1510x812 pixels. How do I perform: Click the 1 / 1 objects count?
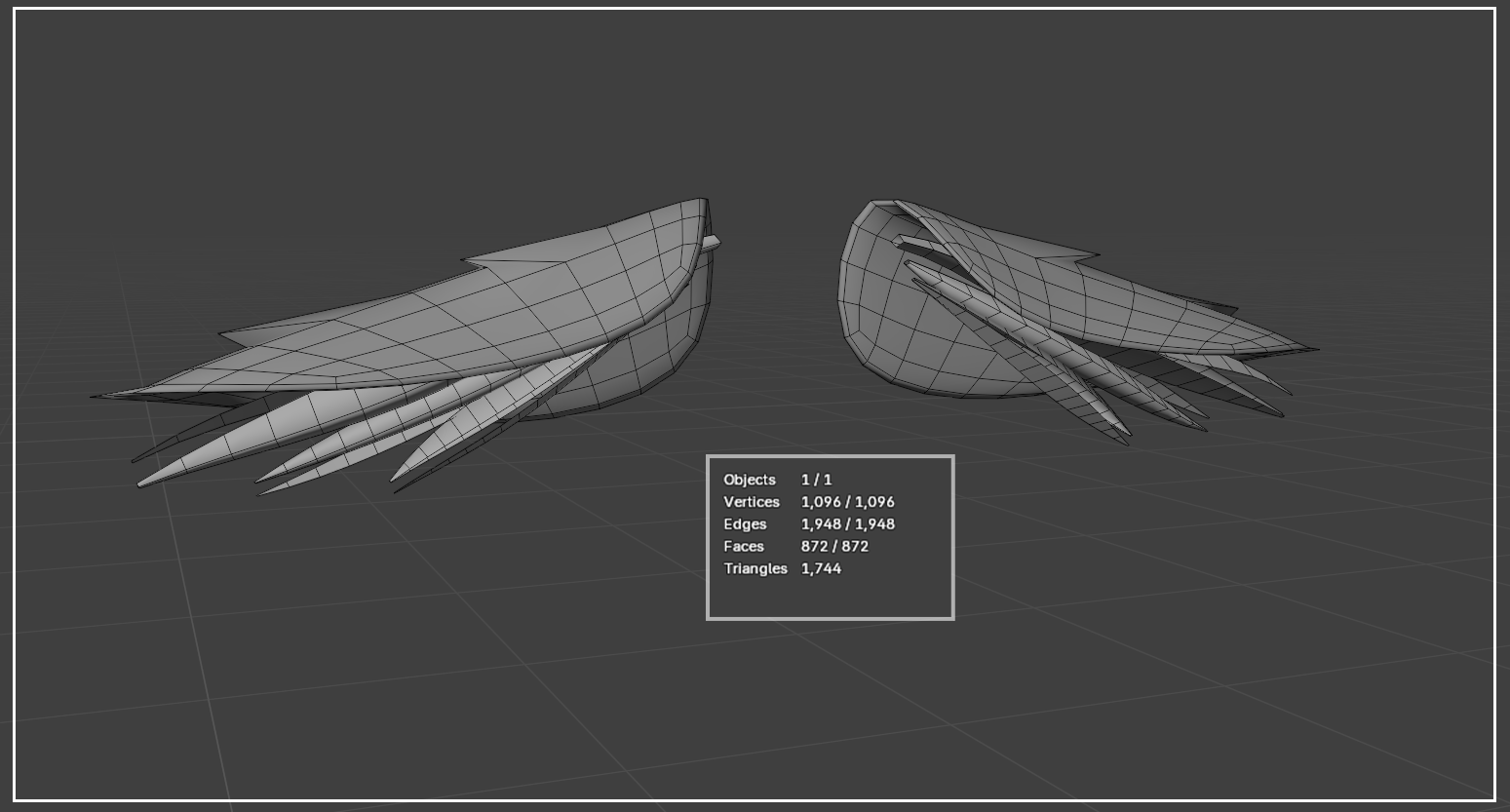click(x=817, y=480)
